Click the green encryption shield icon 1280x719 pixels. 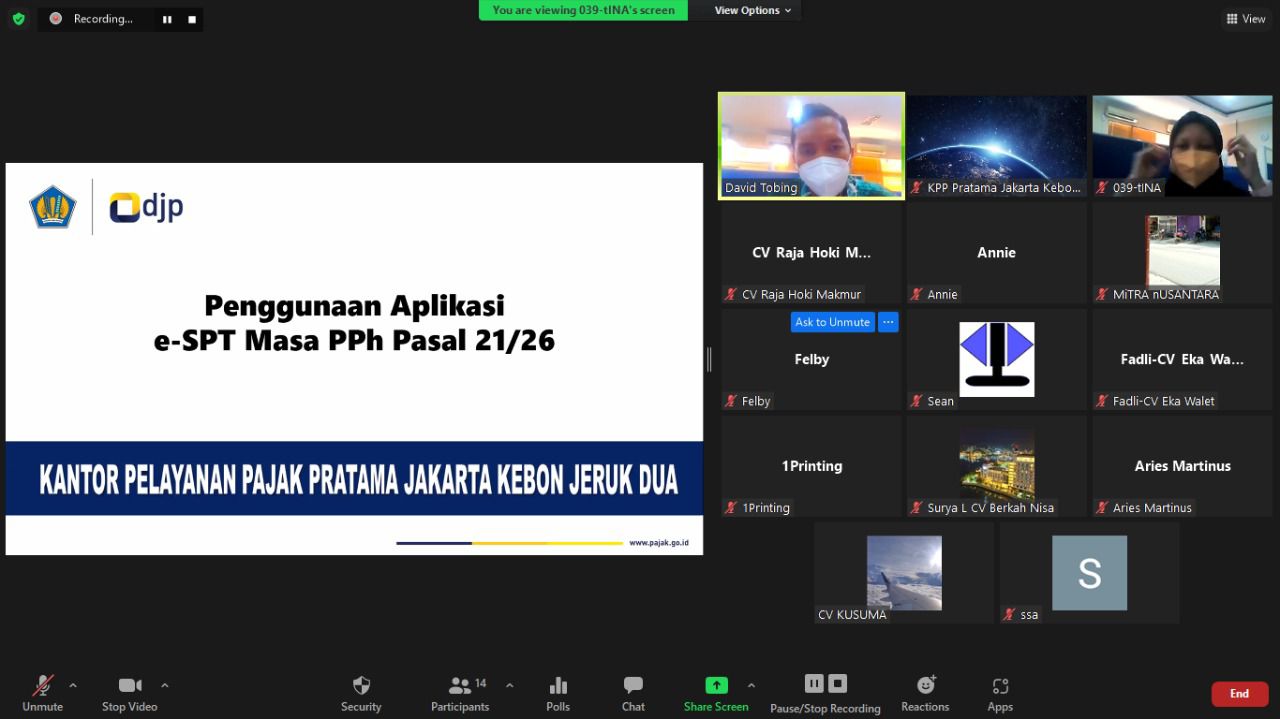[x=18, y=18]
